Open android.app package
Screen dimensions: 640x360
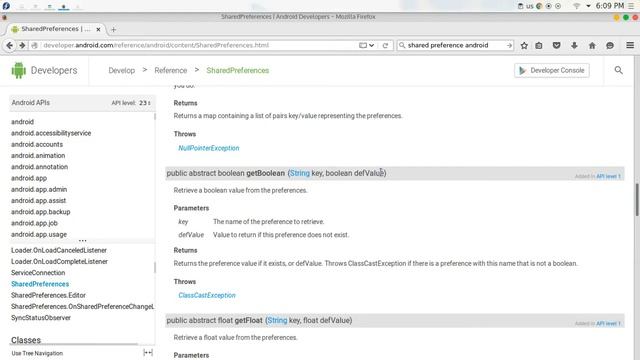(29, 178)
